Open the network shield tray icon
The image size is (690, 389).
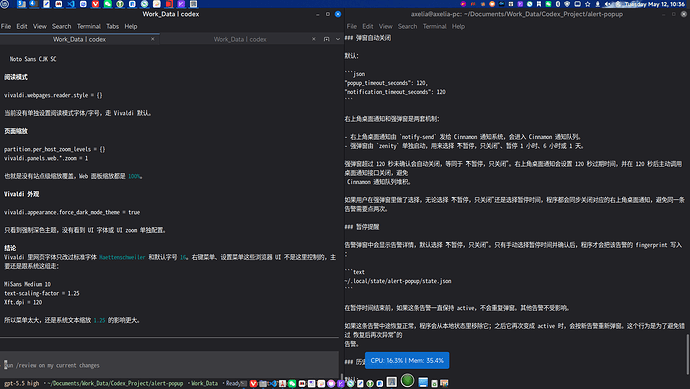[567, 4]
